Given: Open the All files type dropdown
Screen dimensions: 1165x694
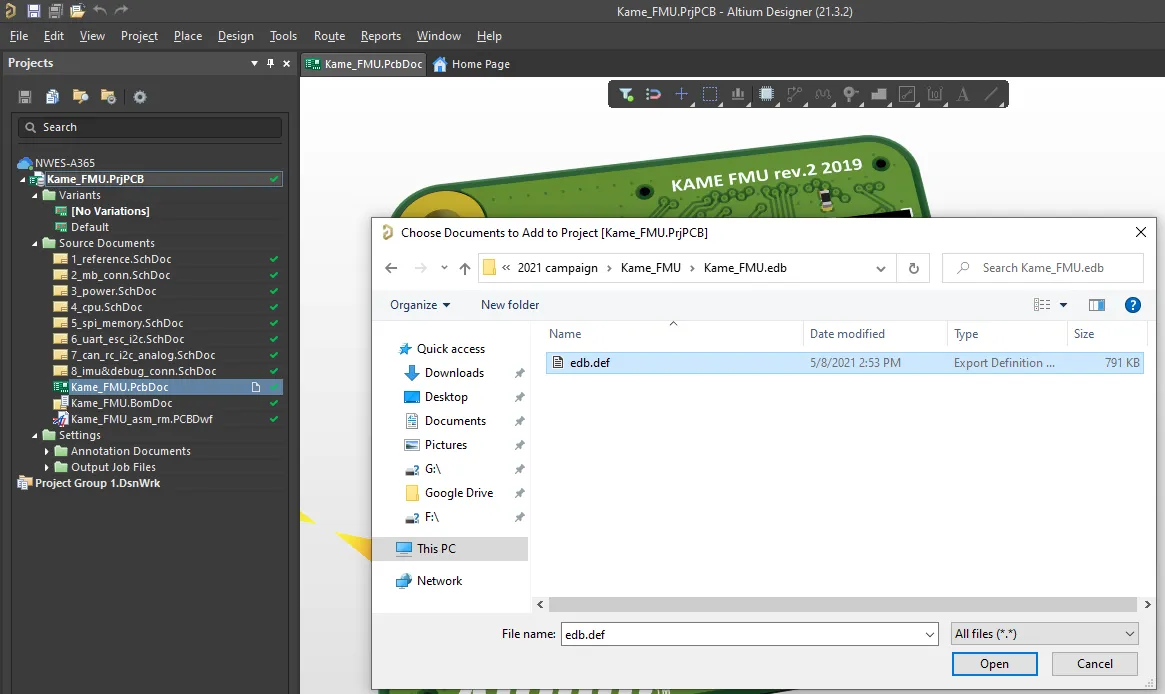Looking at the screenshot, I should pyautogui.click(x=1043, y=633).
